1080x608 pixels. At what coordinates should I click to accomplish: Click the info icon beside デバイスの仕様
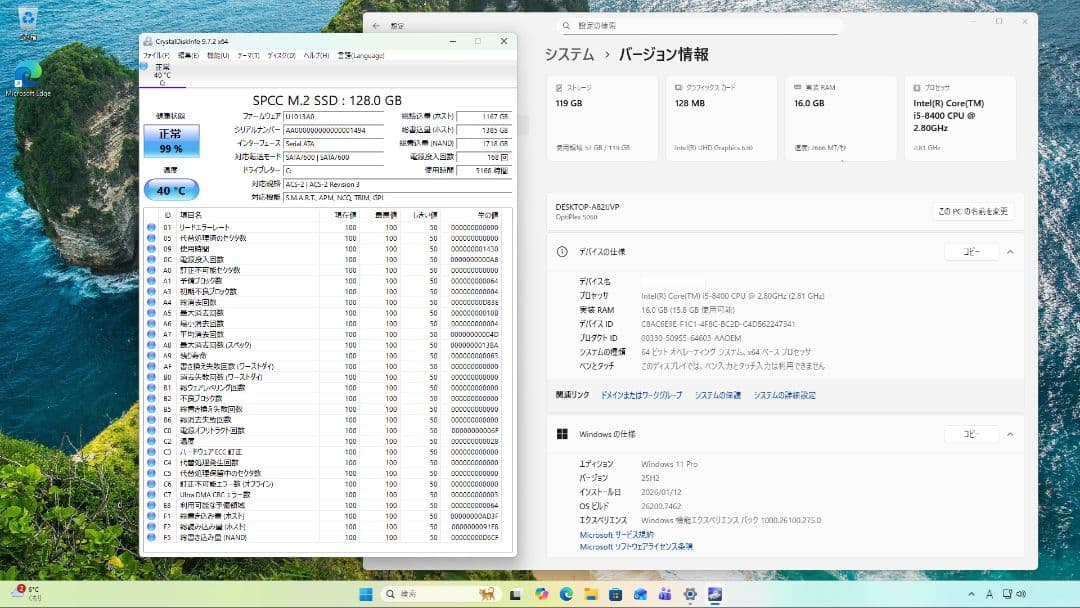562,252
